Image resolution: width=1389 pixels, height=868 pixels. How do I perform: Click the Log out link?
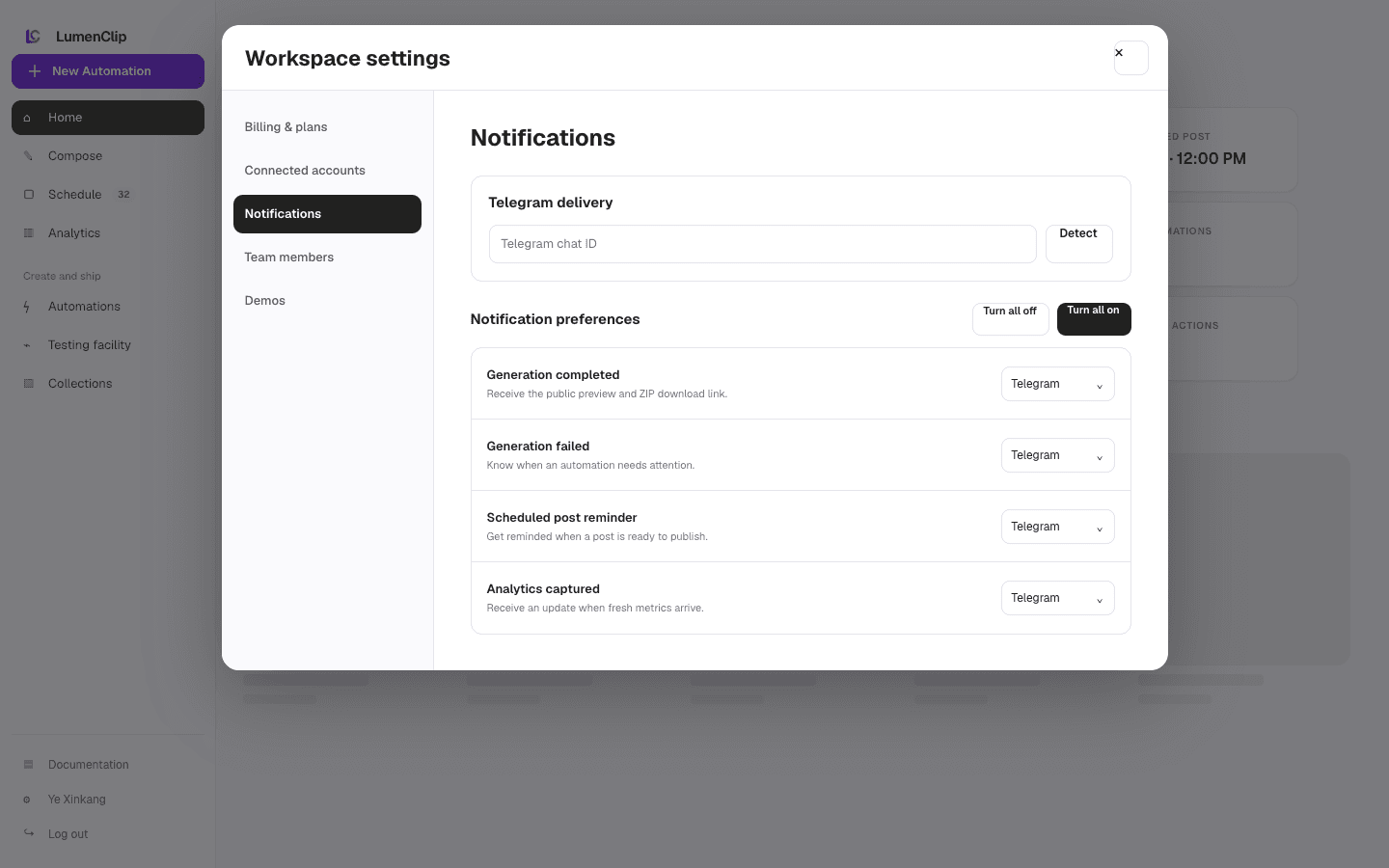108,834
